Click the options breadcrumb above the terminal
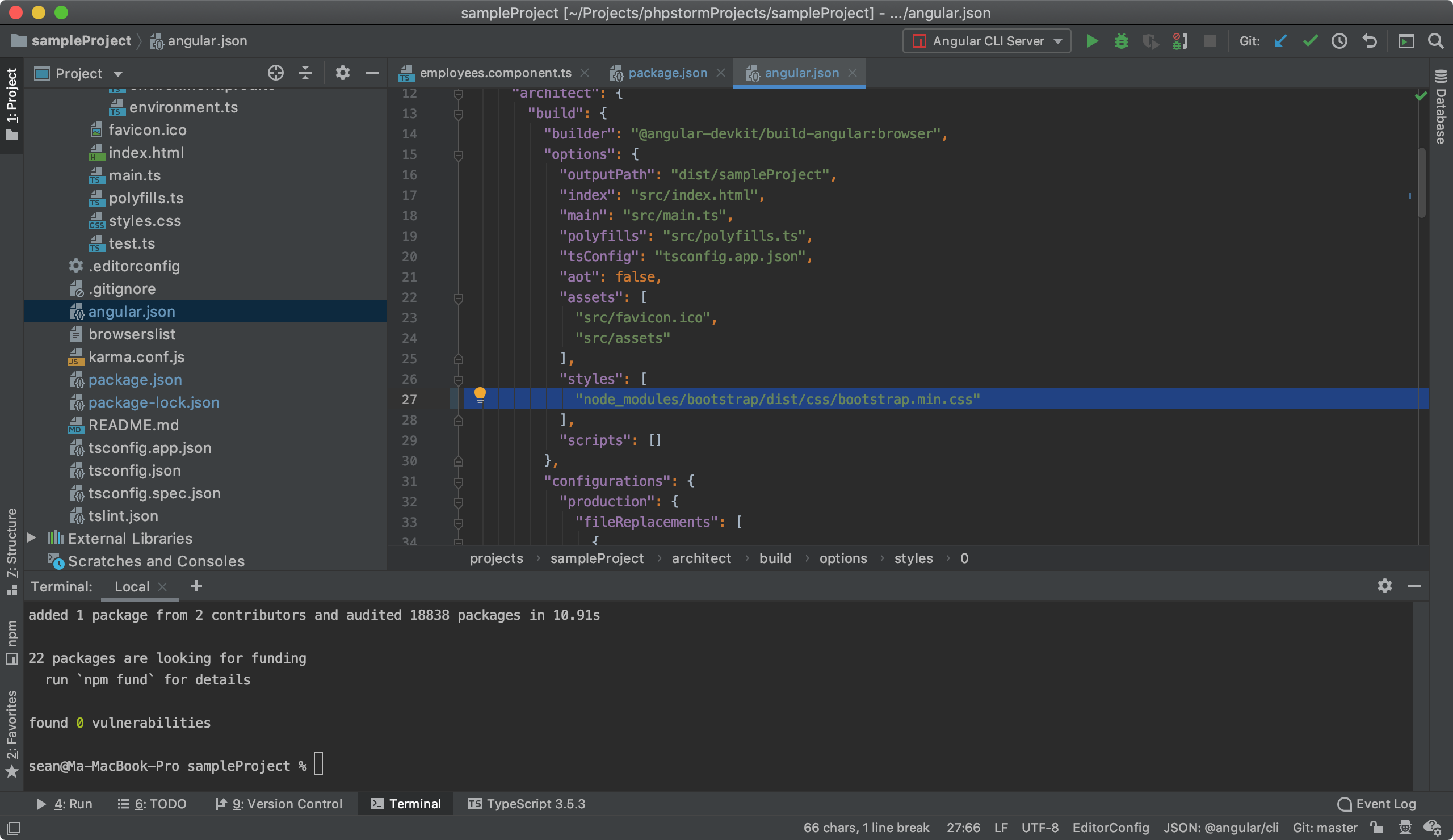 tap(843, 558)
